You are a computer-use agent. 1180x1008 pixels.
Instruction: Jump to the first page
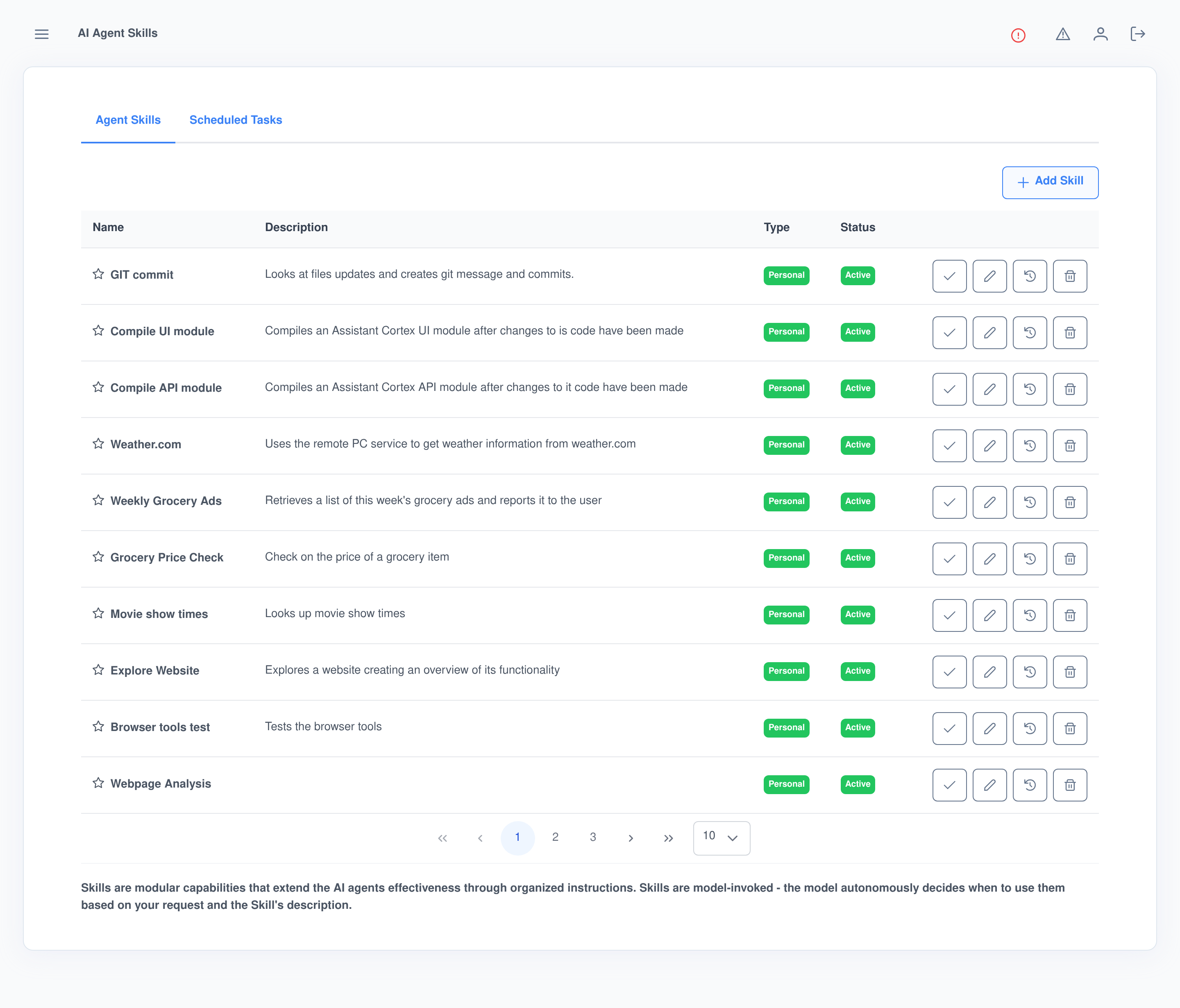[442, 838]
